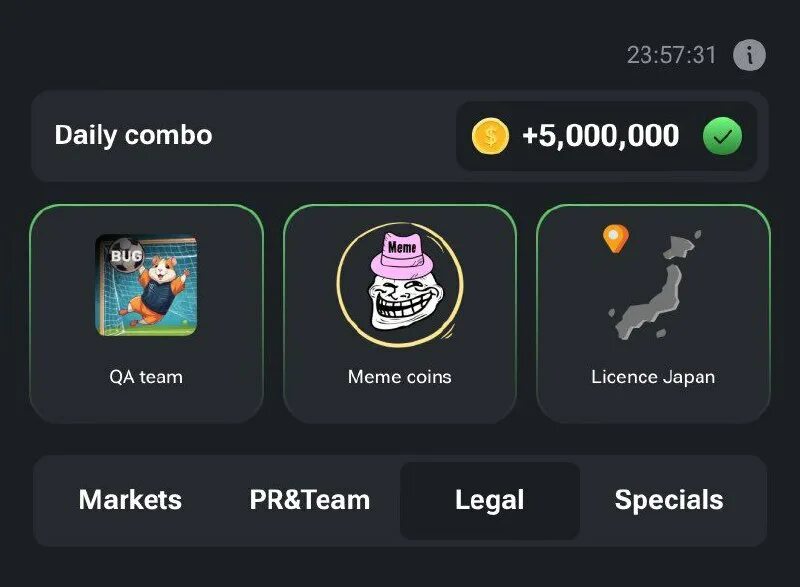This screenshot has height=587, width=800.
Task: Open the info icon next to timer
Action: pos(749,55)
